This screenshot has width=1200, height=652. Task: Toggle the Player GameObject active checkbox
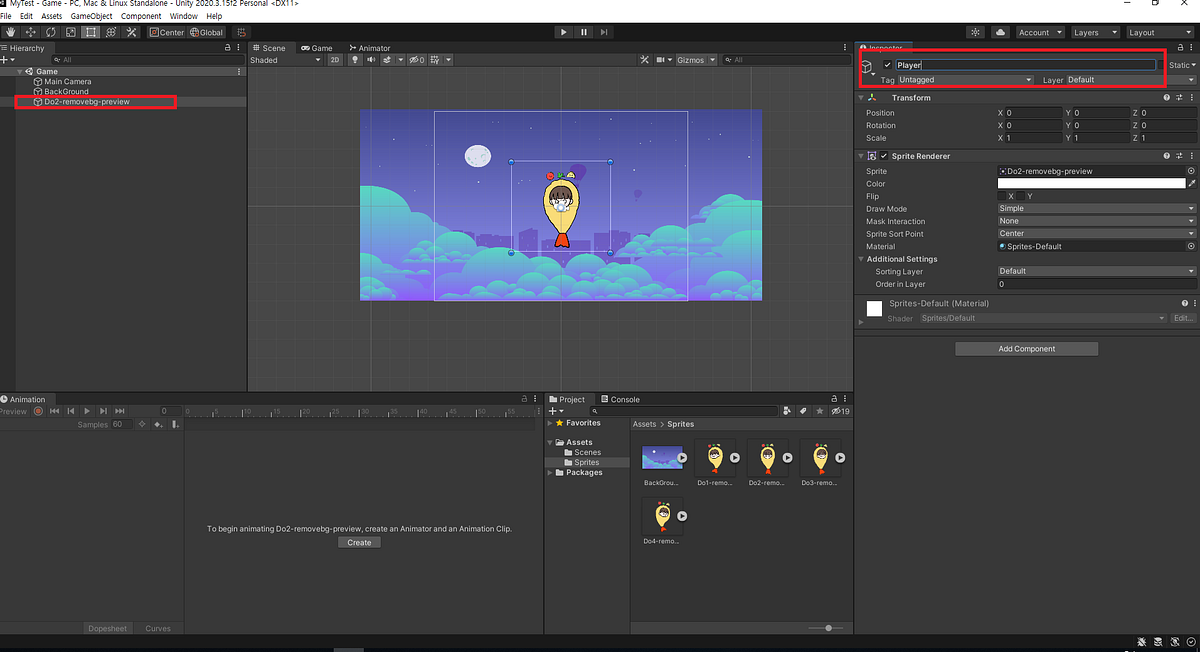tap(886, 64)
